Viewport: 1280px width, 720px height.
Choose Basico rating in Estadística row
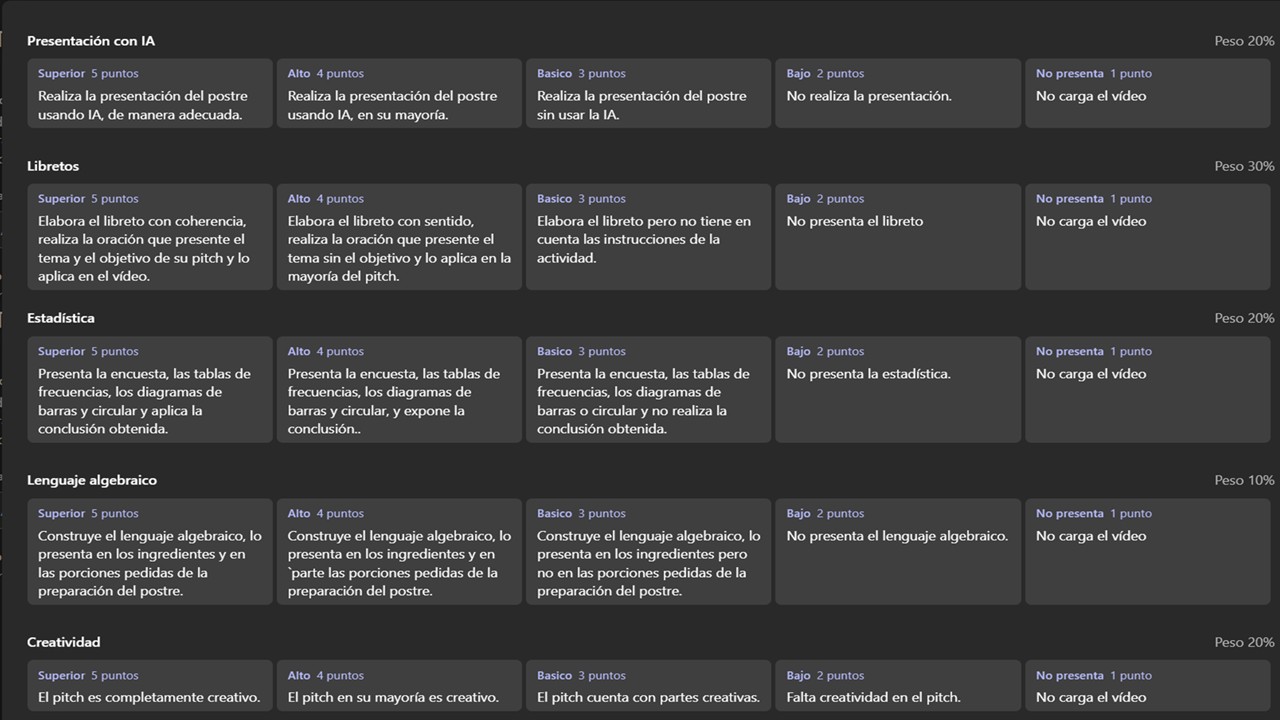(648, 389)
